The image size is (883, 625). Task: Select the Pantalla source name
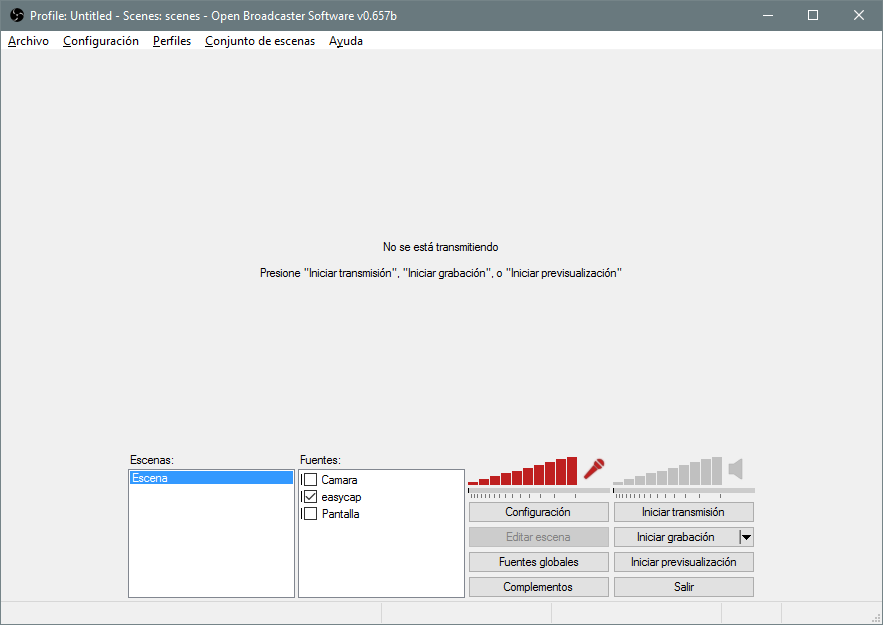pyautogui.click(x=340, y=514)
